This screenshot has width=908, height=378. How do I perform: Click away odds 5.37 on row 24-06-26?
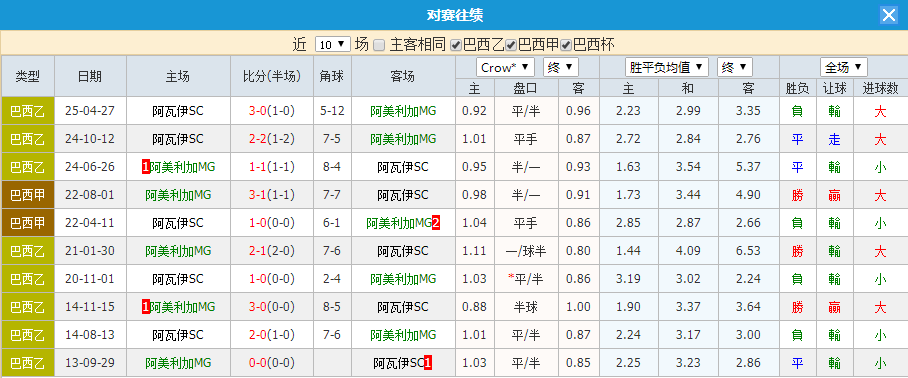748,167
